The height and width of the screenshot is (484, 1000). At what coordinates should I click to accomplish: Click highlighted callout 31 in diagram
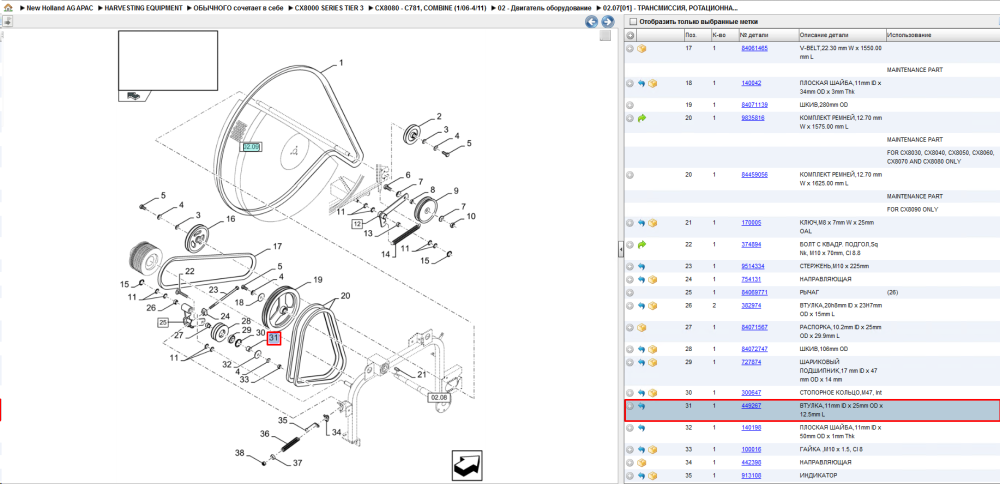click(274, 338)
